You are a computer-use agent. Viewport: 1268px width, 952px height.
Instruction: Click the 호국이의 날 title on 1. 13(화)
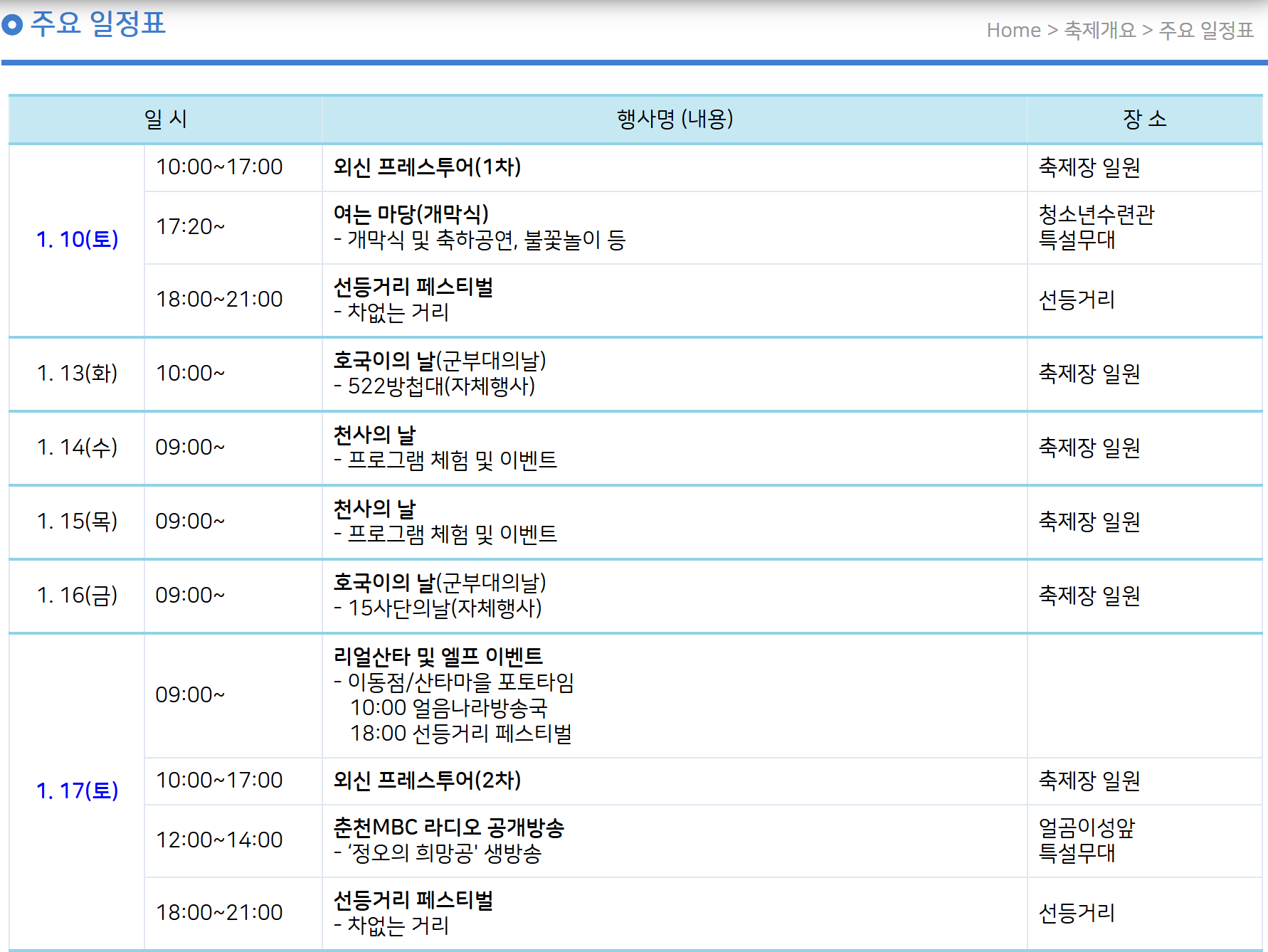click(384, 361)
